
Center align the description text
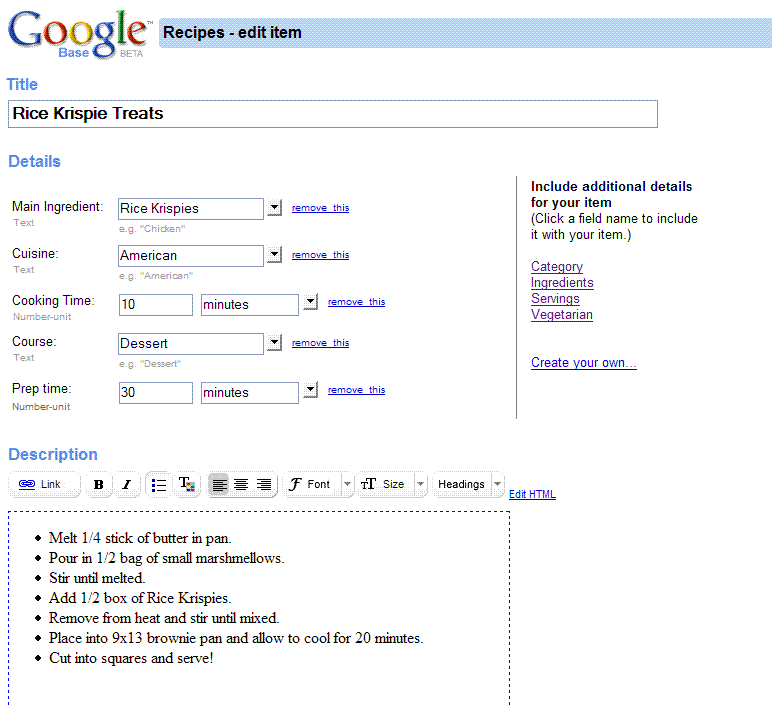click(241, 484)
